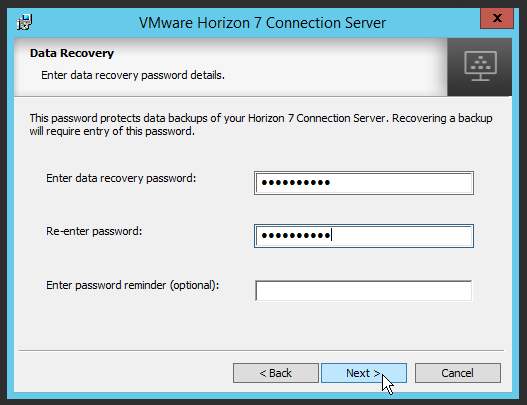
Task: Click the 'Re-enter password:' label
Action: tap(94, 232)
